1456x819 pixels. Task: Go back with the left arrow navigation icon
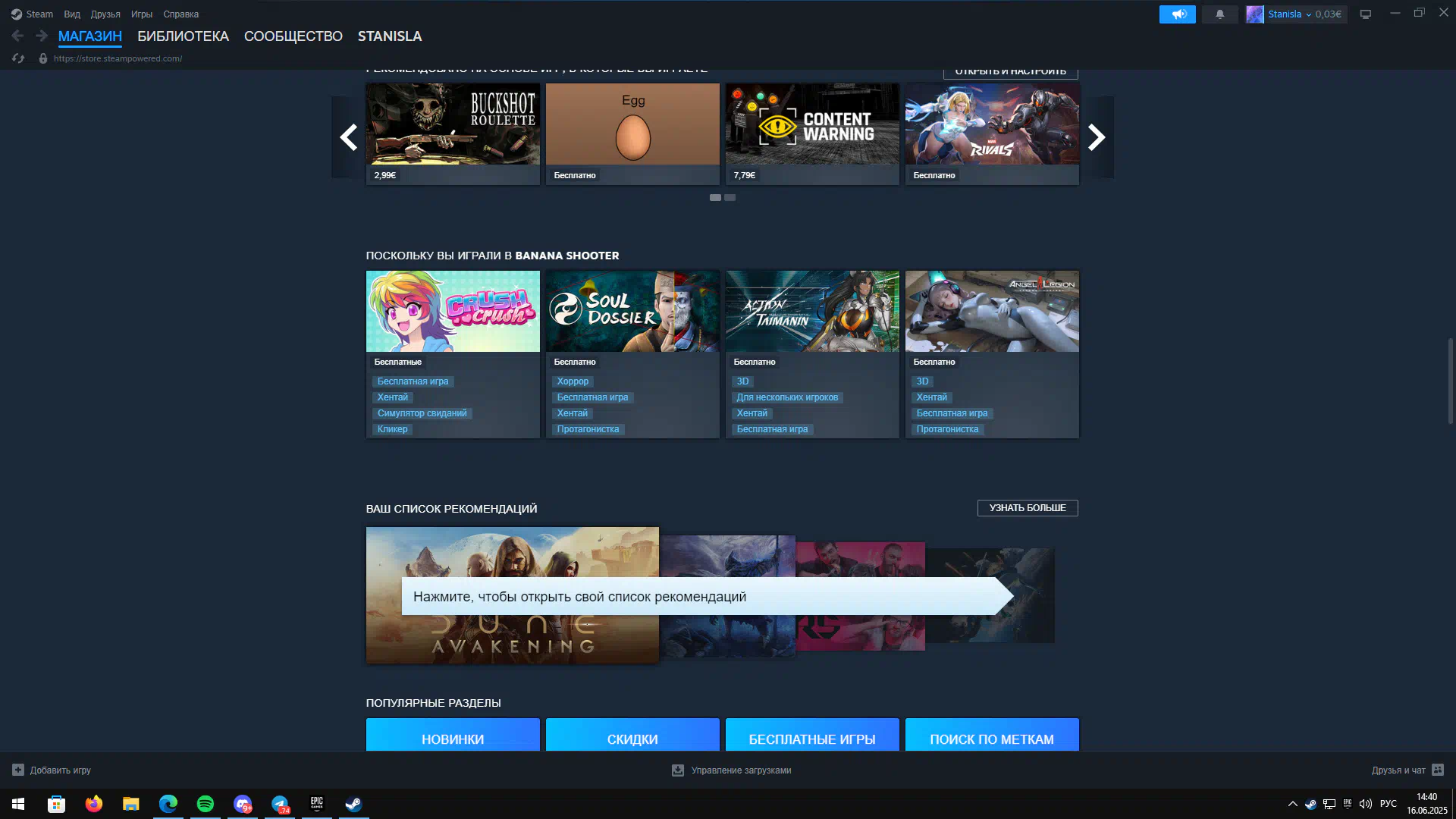click(17, 36)
